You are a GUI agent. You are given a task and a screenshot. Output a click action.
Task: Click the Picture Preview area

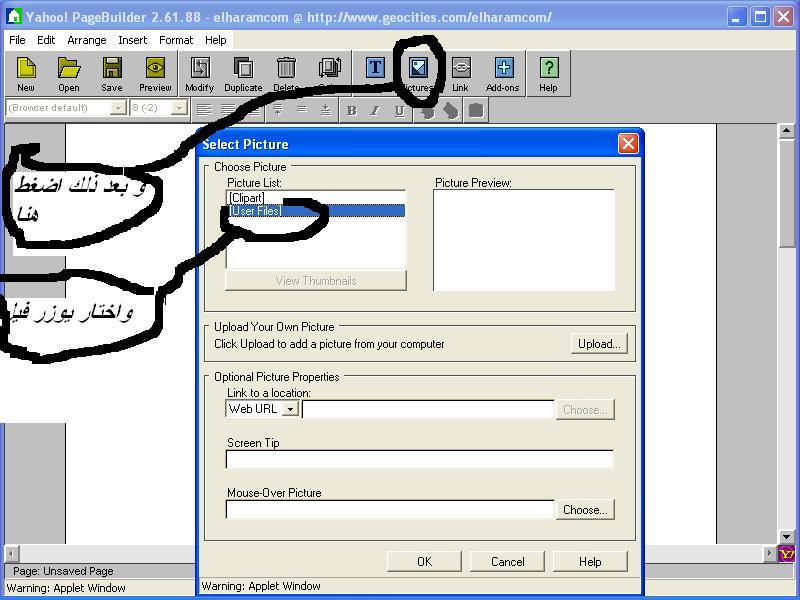524,240
